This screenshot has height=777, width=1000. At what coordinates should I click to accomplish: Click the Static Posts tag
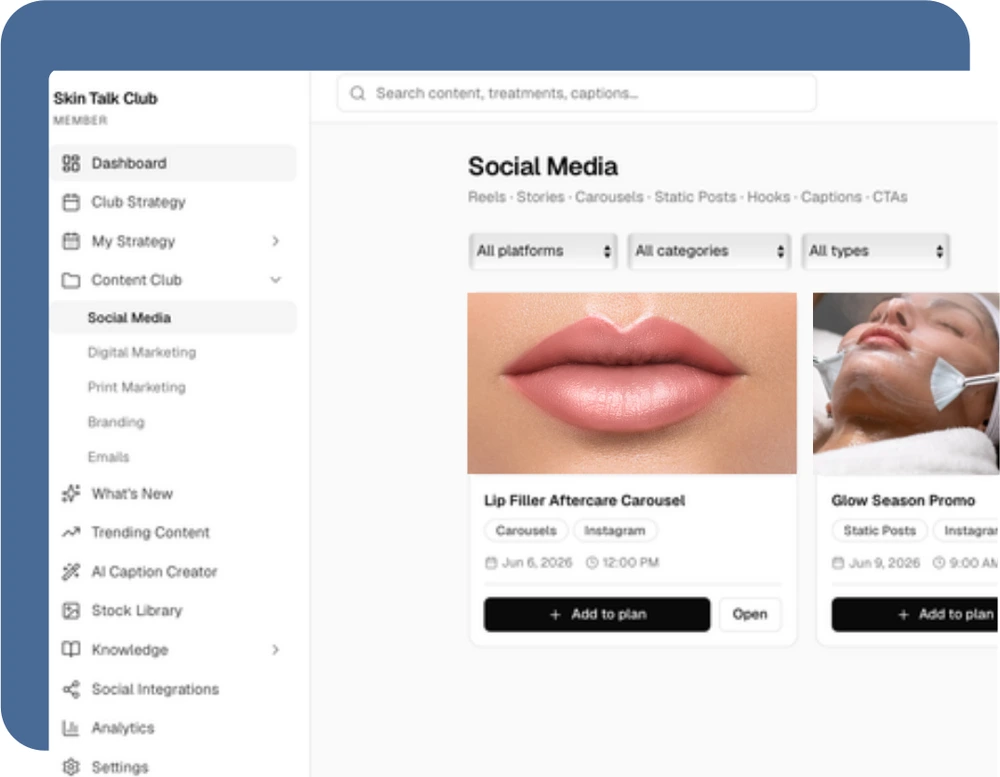pyautogui.click(x=879, y=531)
